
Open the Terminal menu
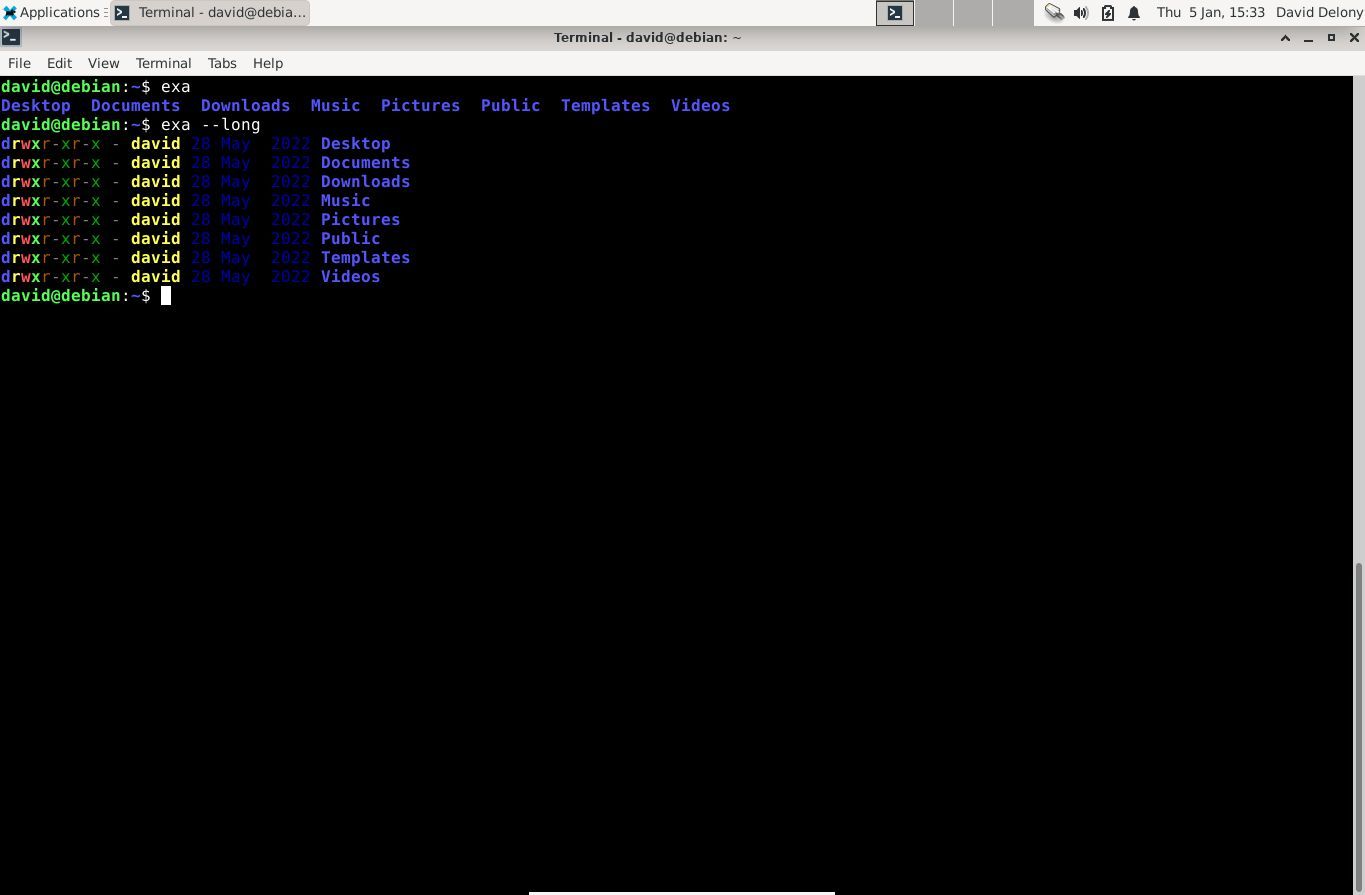(163, 63)
